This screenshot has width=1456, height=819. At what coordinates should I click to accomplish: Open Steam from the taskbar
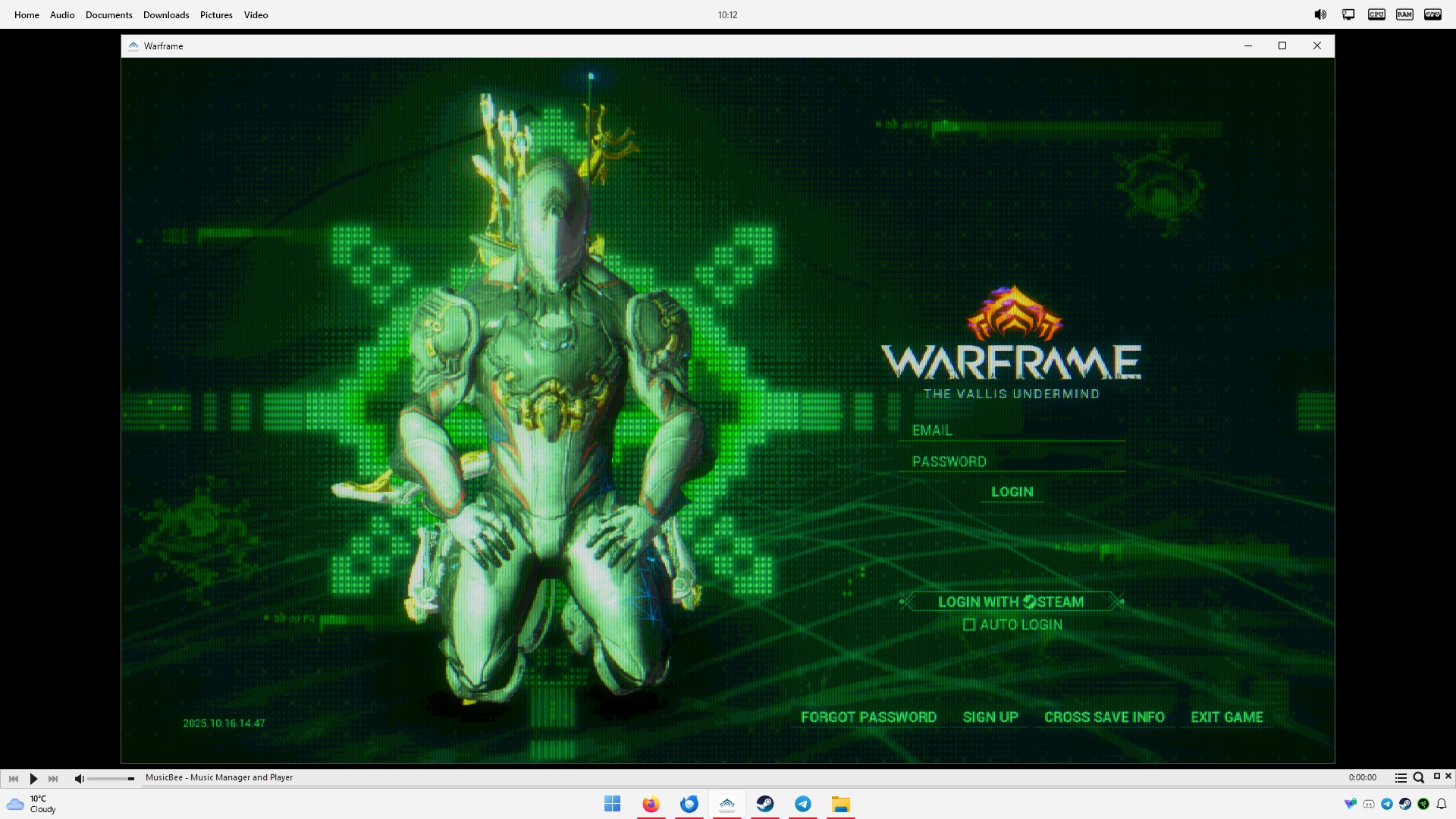tap(765, 804)
